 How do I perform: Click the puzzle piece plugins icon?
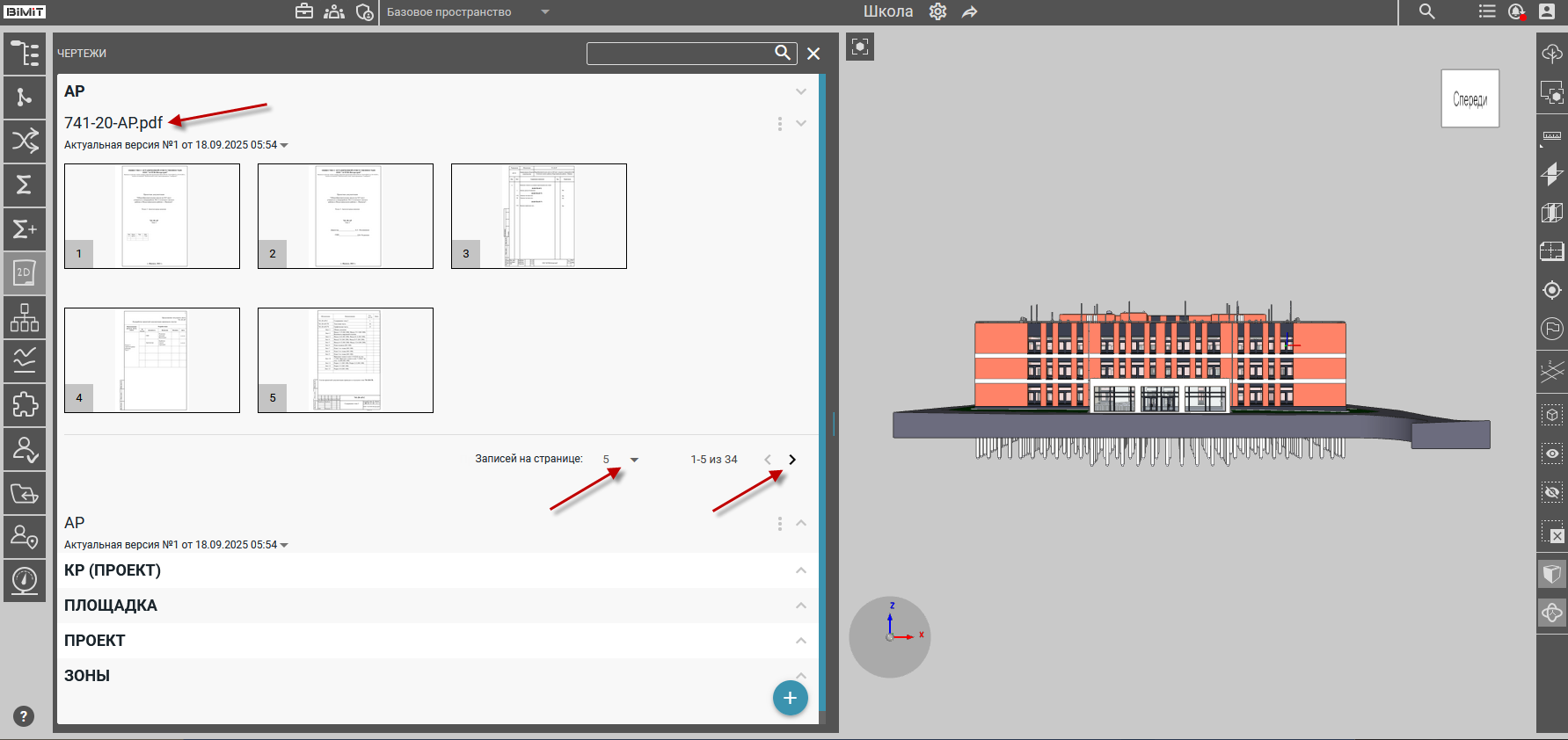tap(25, 404)
